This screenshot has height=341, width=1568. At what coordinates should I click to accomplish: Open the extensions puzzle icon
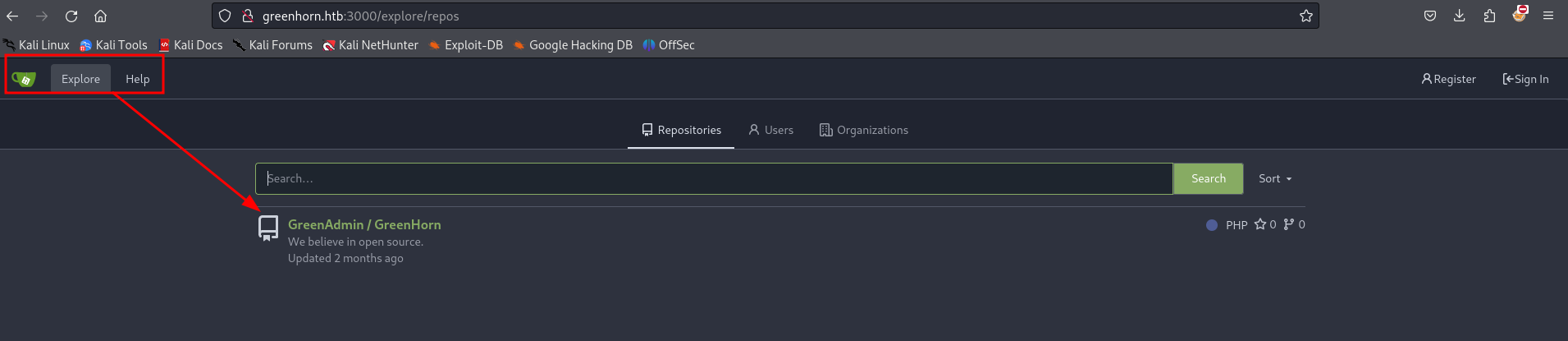tap(1489, 16)
